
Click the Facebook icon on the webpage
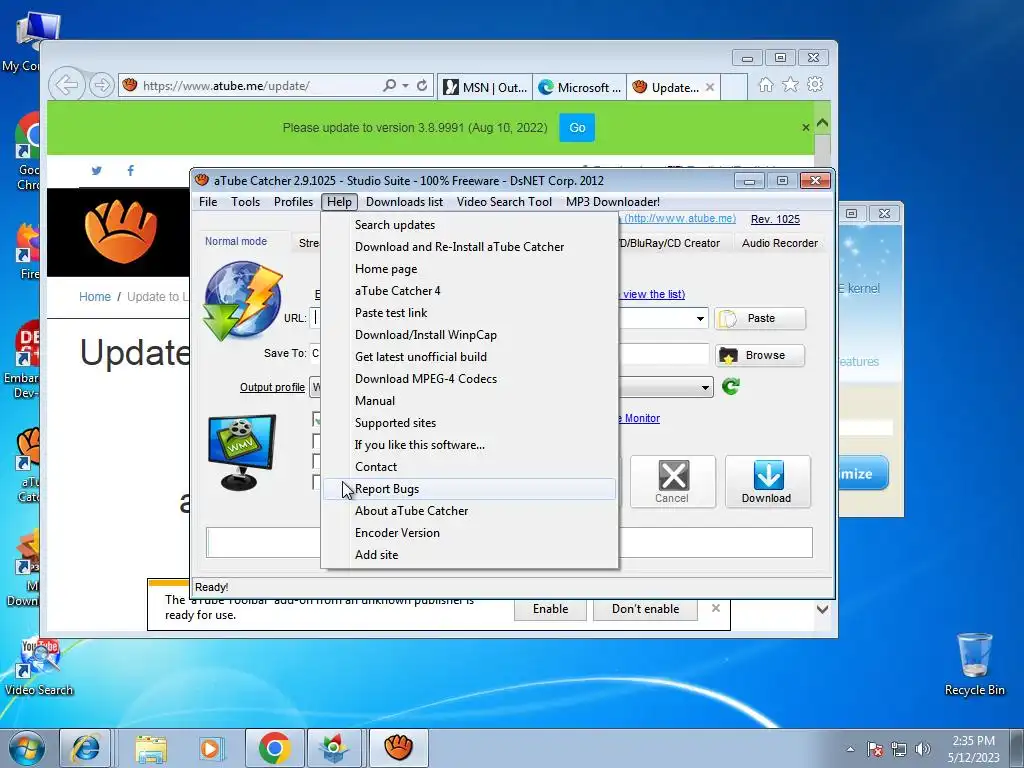(x=131, y=170)
